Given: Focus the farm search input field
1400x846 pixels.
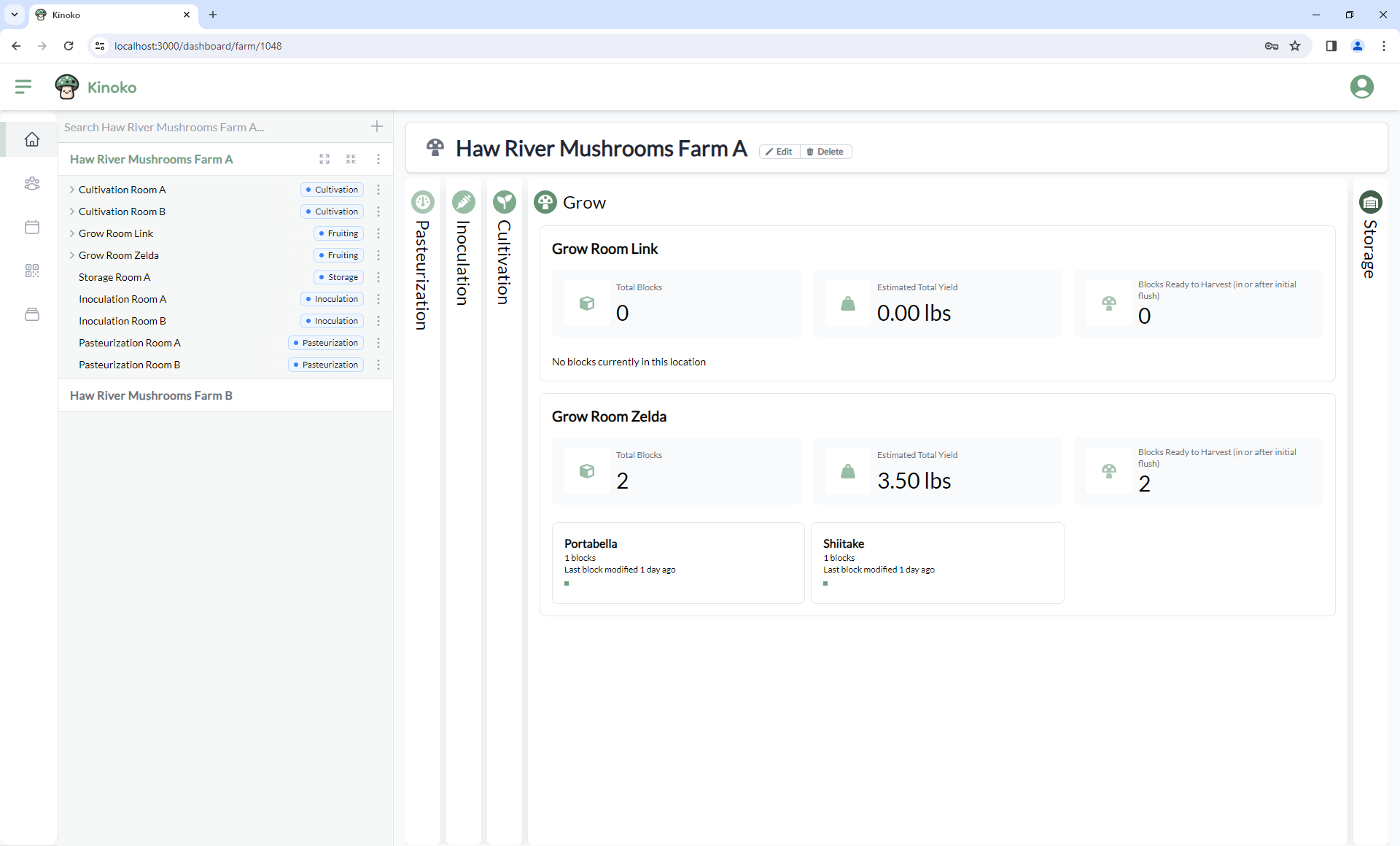Looking at the screenshot, I should point(211,127).
